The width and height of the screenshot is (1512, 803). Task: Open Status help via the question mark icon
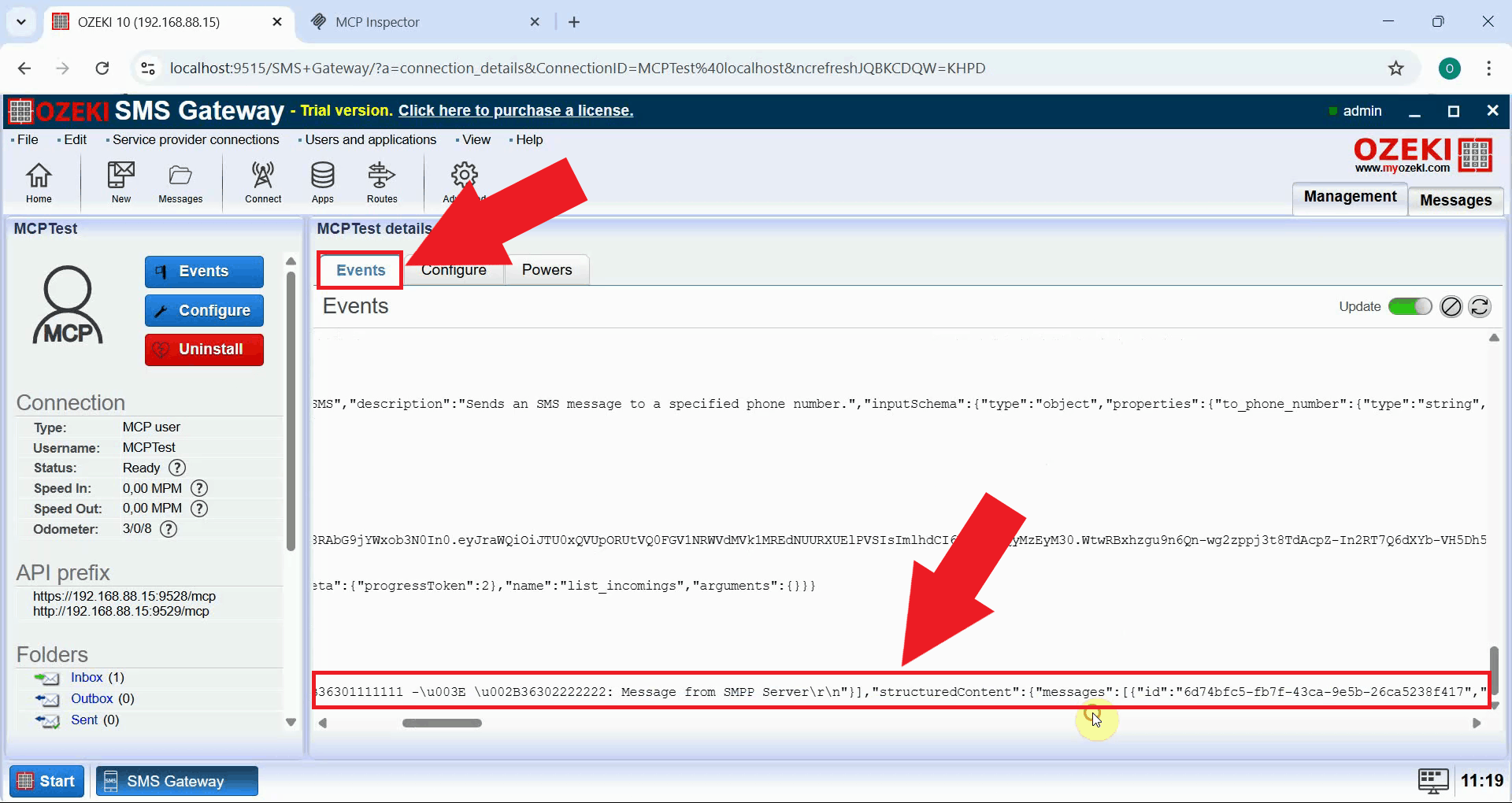pos(176,468)
